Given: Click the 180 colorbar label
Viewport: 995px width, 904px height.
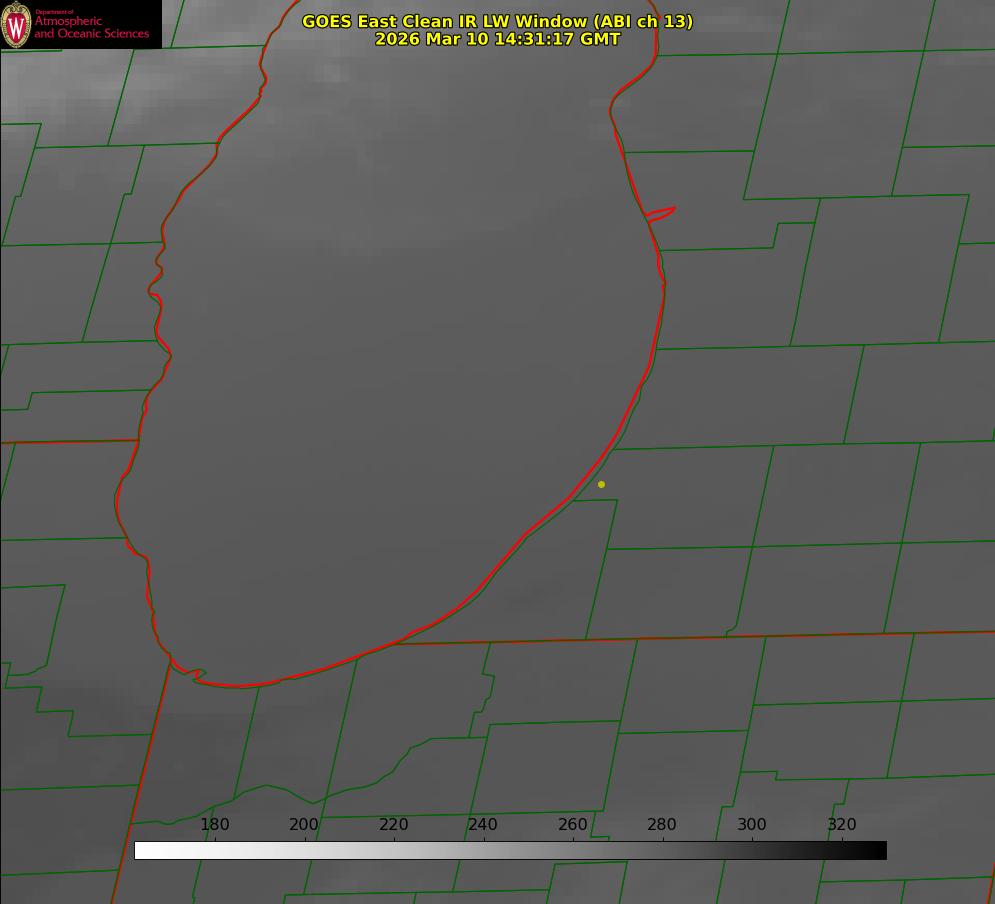Looking at the screenshot, I should pos(214,824).
